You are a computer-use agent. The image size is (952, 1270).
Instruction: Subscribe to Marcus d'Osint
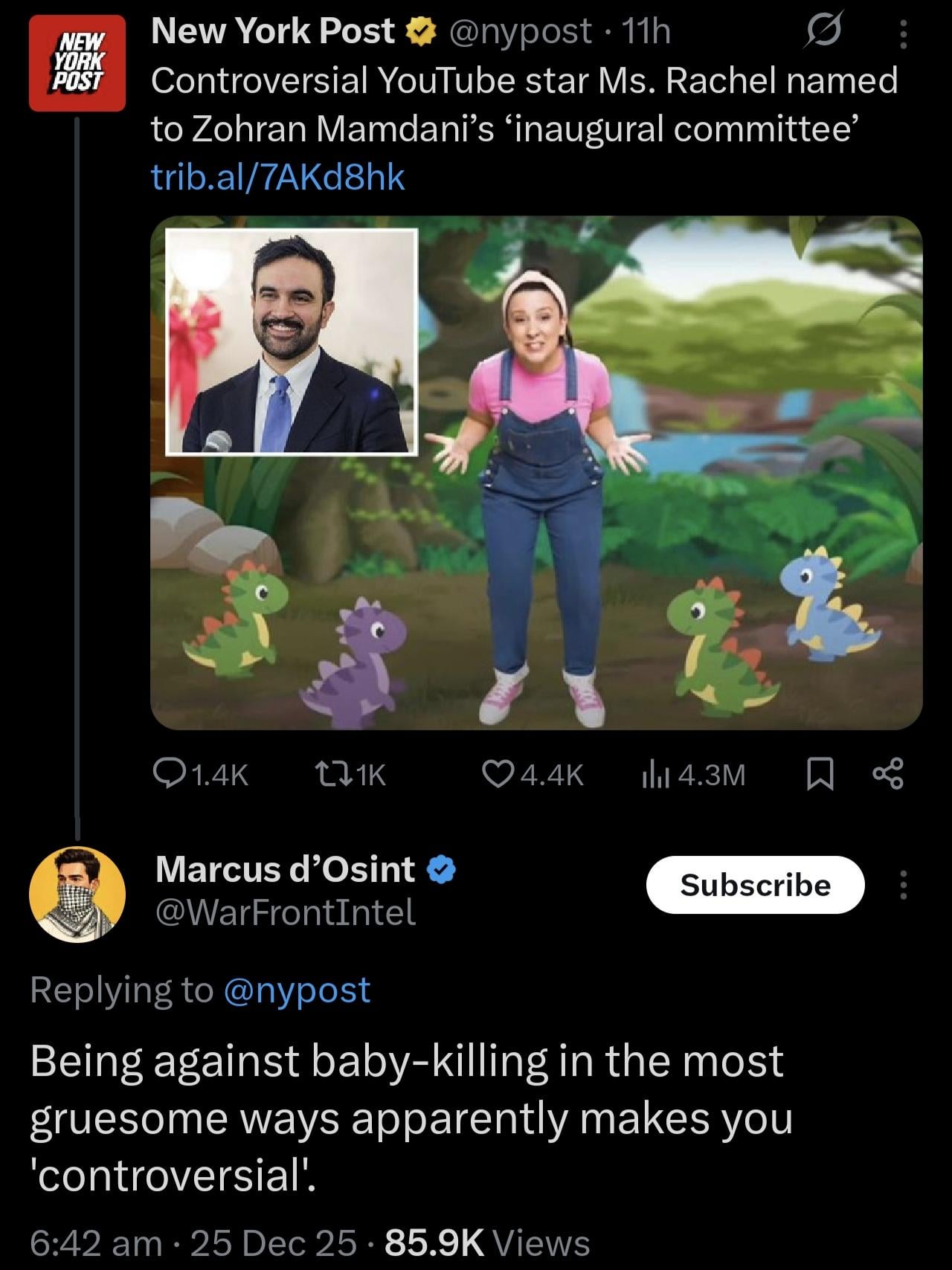coord(755,885)
